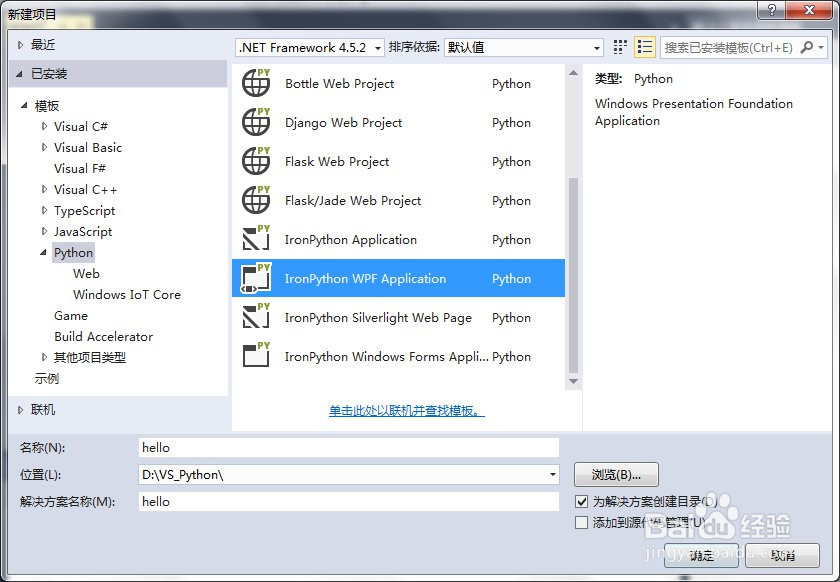Screen dimensions: 840x582
Task: Select IronPython Windows Forms Application icon
Action: pyautogui.click(x=256, y=356)
